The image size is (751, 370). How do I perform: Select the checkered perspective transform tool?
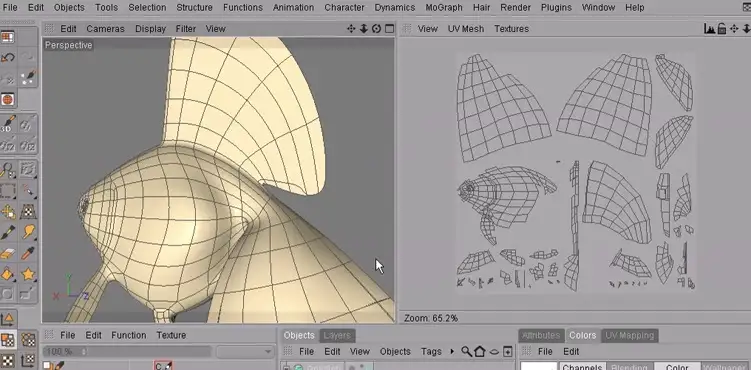(x=28, y=212)
